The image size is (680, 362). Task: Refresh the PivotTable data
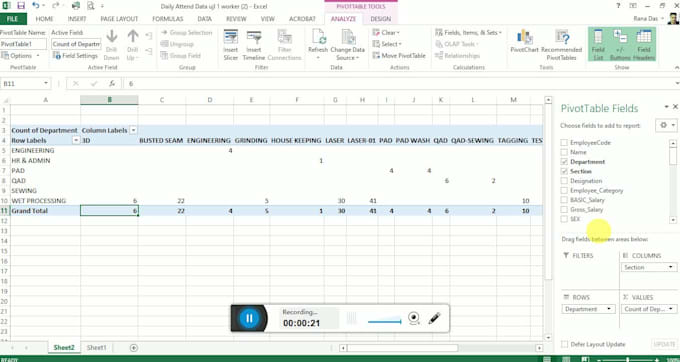[318, 45]
